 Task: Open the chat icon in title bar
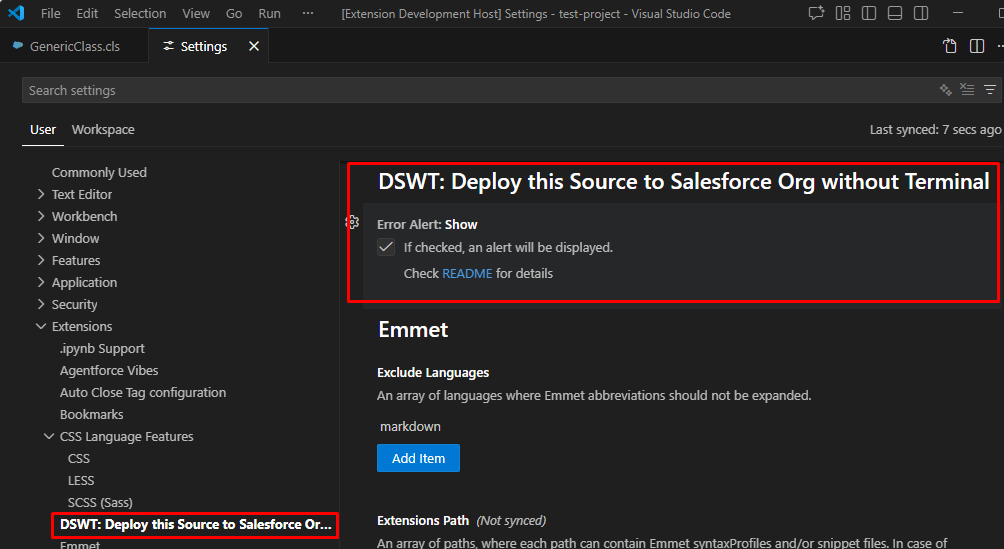(x=816, y=13)
